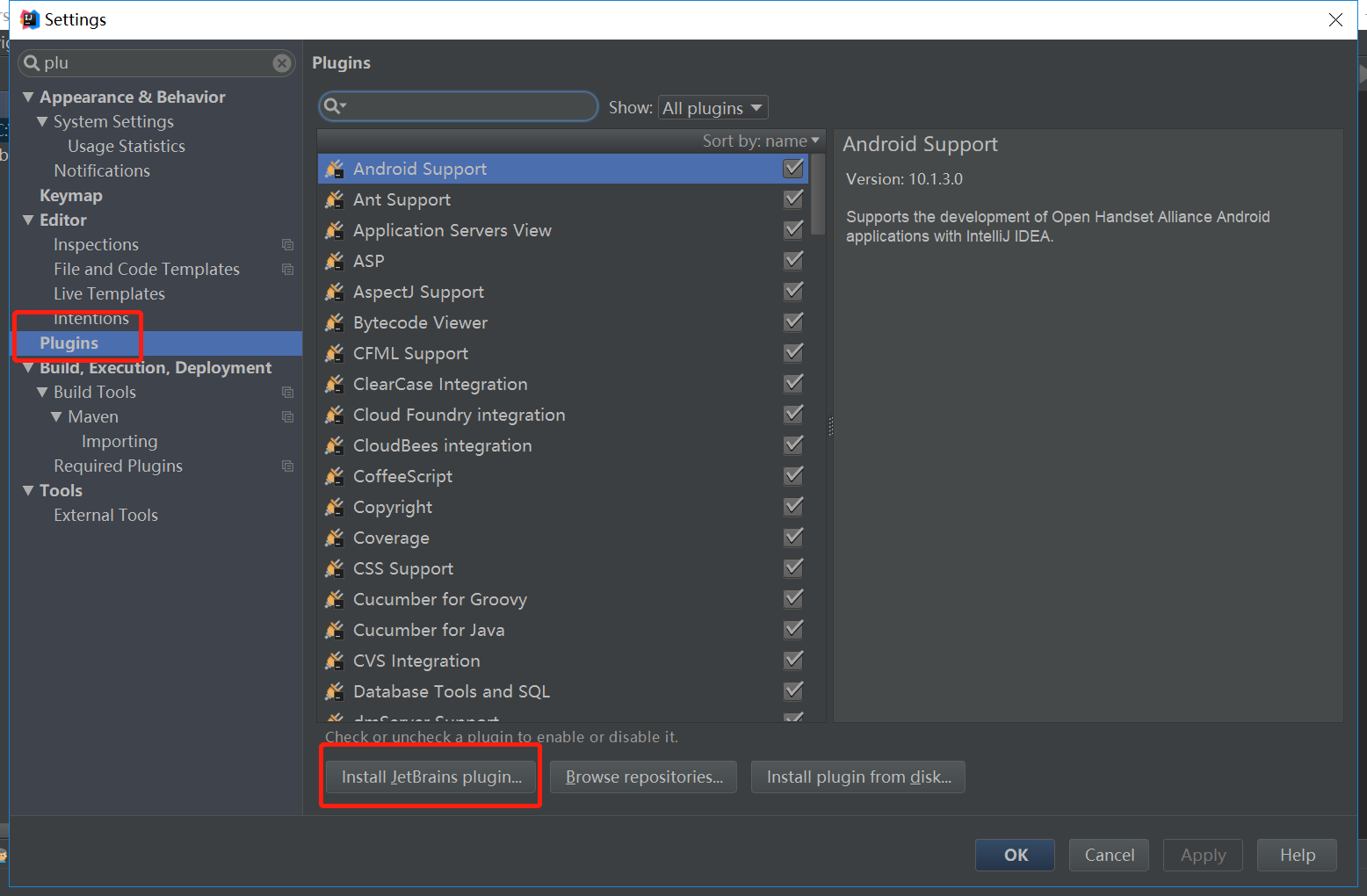Click the Application Servers View plugin icon
Viewport: 1367px width, 896px height.
(334, 230)
